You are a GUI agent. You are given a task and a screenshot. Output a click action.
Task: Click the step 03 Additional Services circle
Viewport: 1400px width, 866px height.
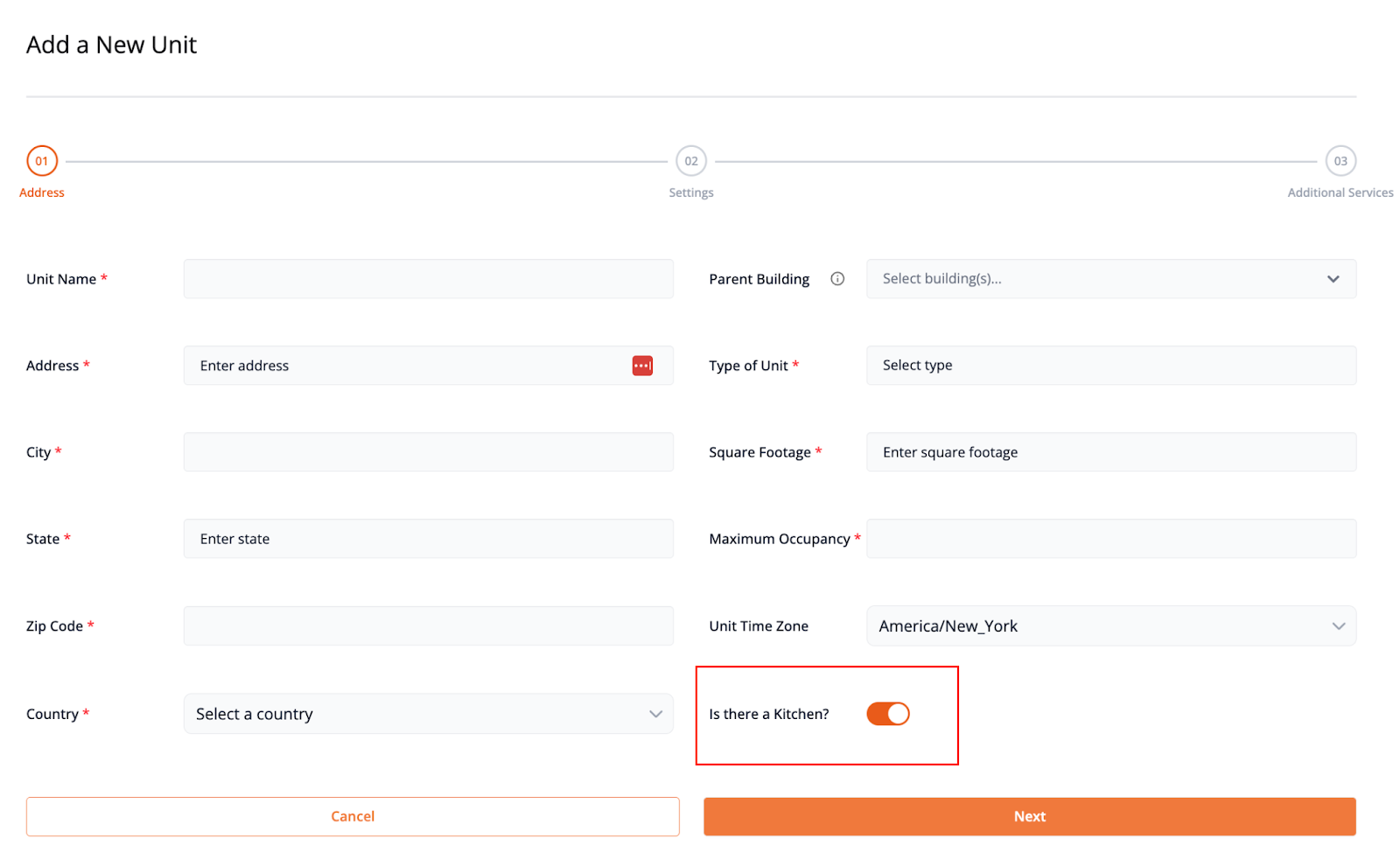(x=1340, y=161)
